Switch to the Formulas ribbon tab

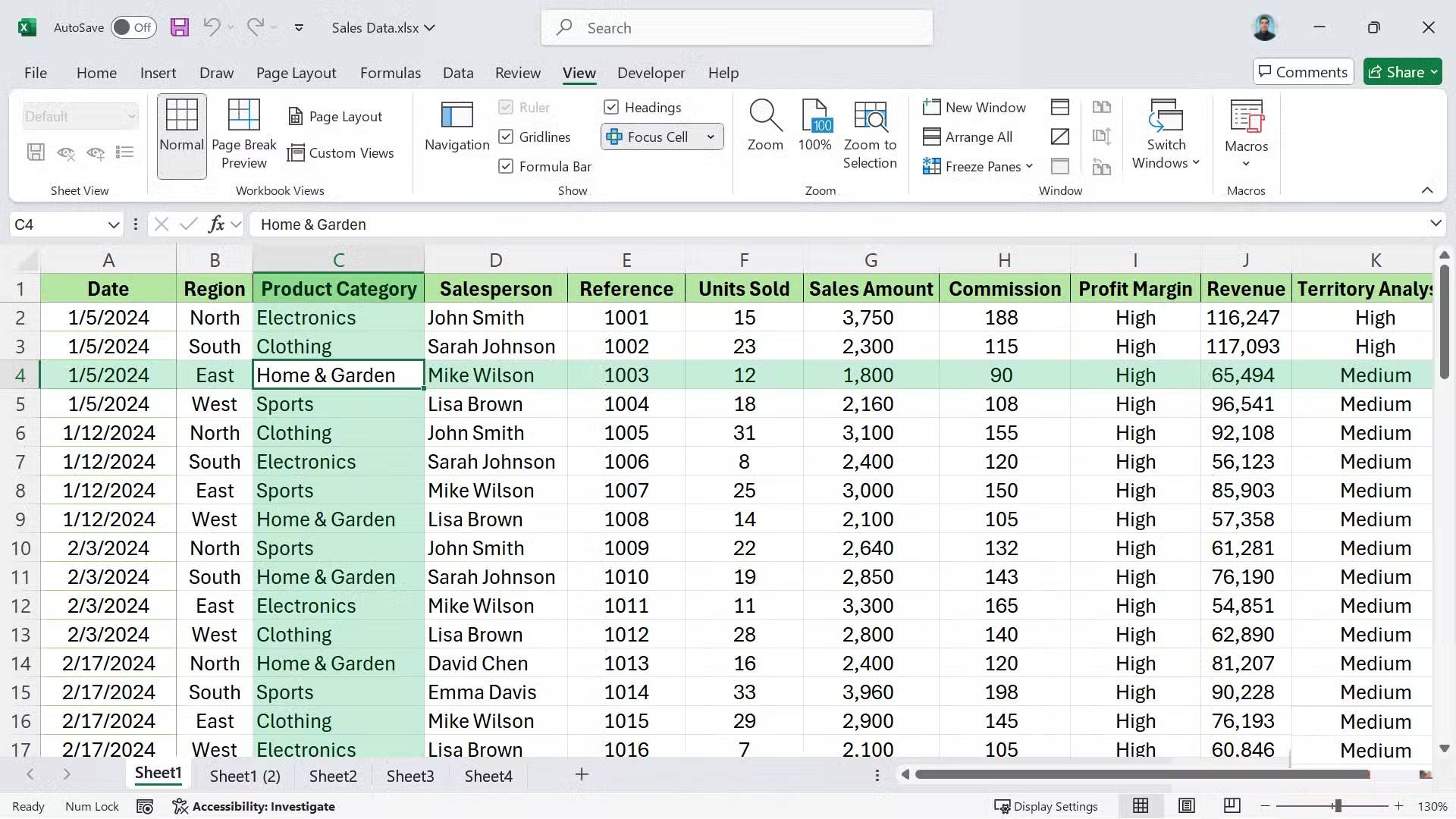coord(391,73)
